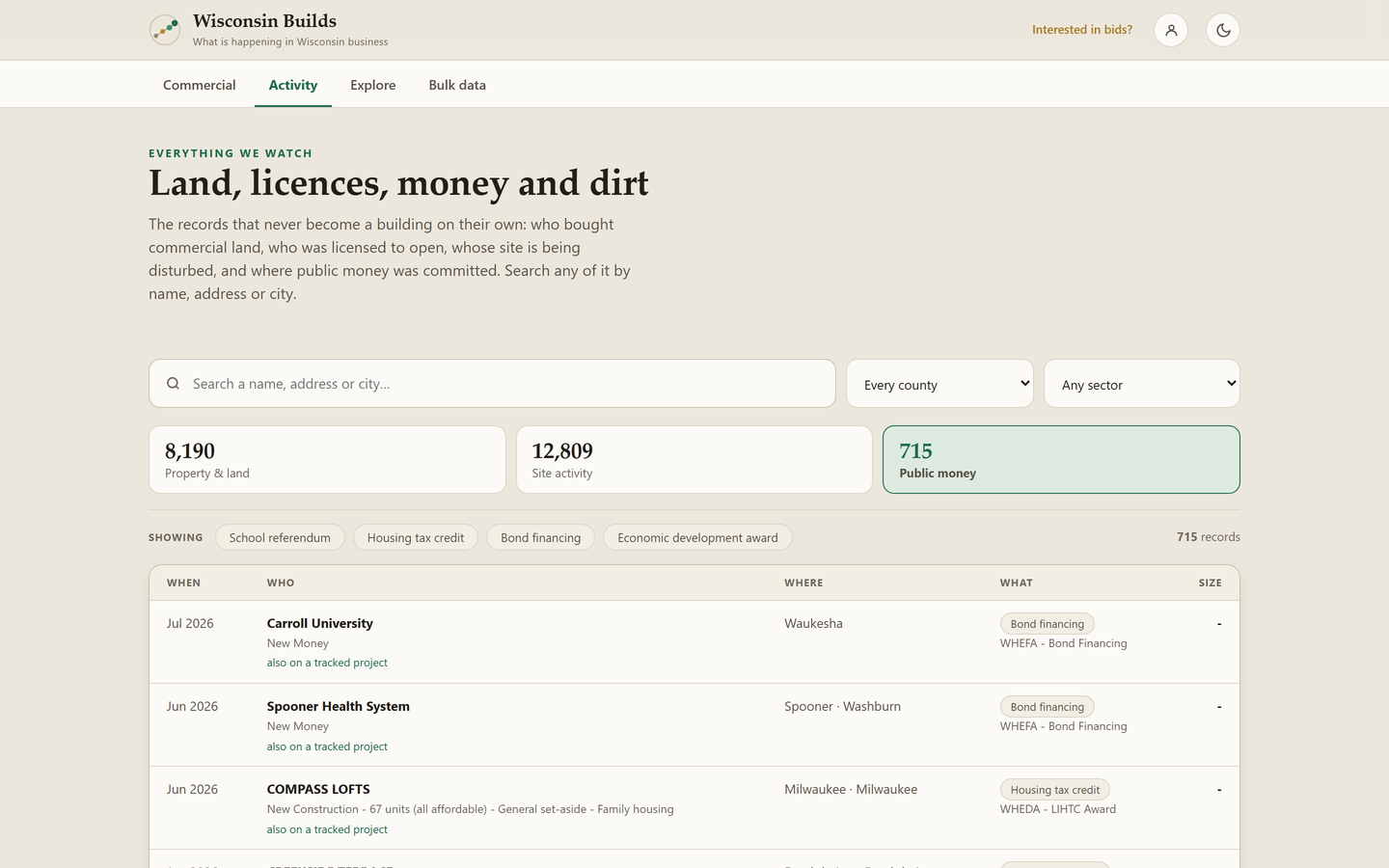Open the Any sector dropdown

tap(1142, 384)
